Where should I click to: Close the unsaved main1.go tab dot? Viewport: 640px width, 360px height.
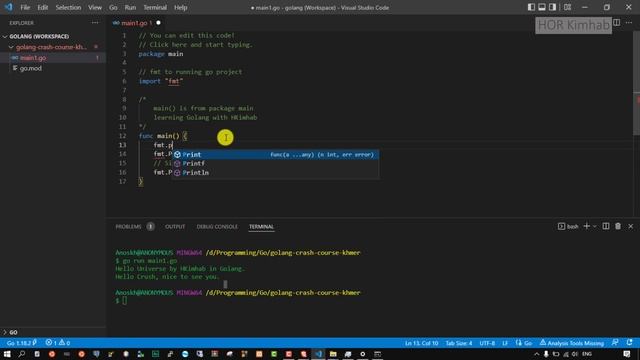[158, 23]
